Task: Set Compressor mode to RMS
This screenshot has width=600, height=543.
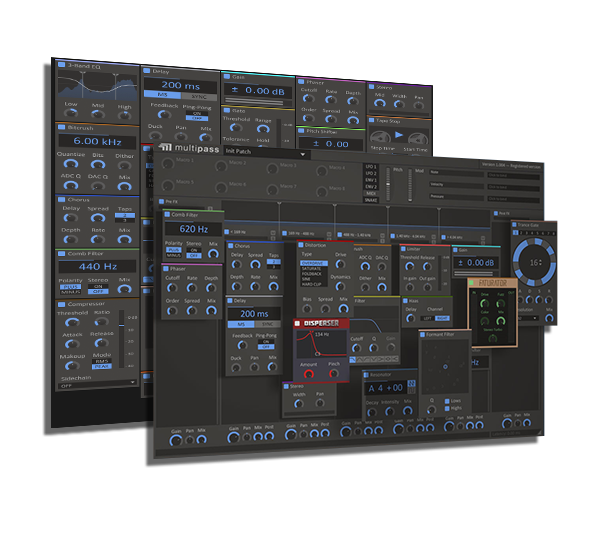Action: 101,361
